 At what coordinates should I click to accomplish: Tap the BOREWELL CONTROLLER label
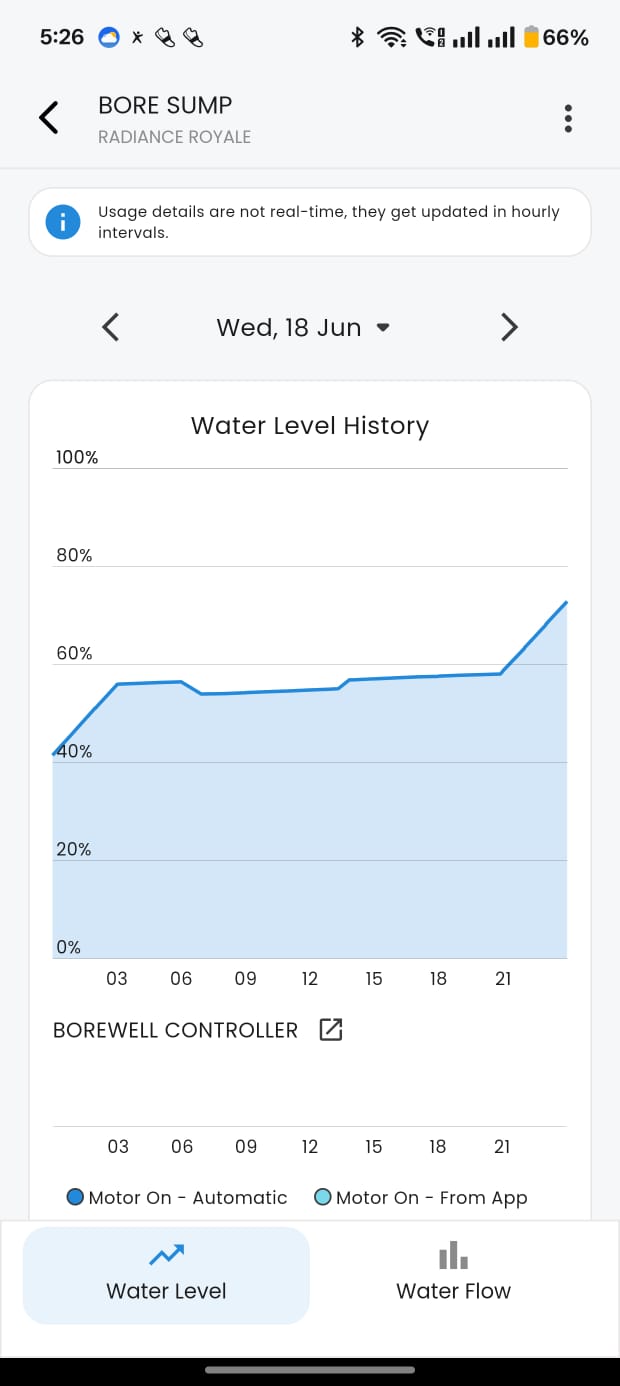click(x=175, y=1030)
